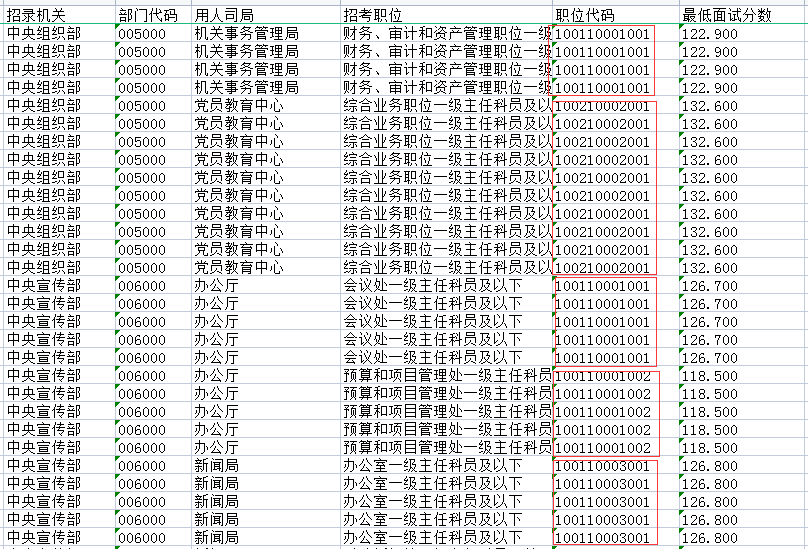Select the first 118.500 score cell
This screenshot has width=808, height=549.
743,375
